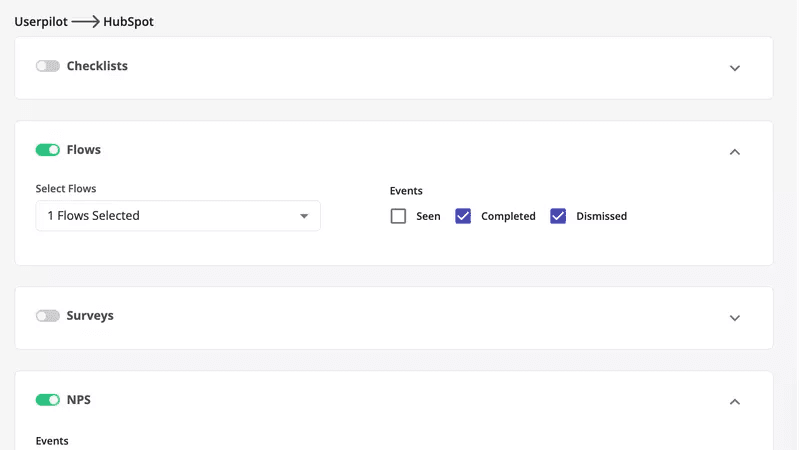Viewport: 800px width, 450px height.
Task: Switch off the NPS toggle
Action: click(47, 400)
